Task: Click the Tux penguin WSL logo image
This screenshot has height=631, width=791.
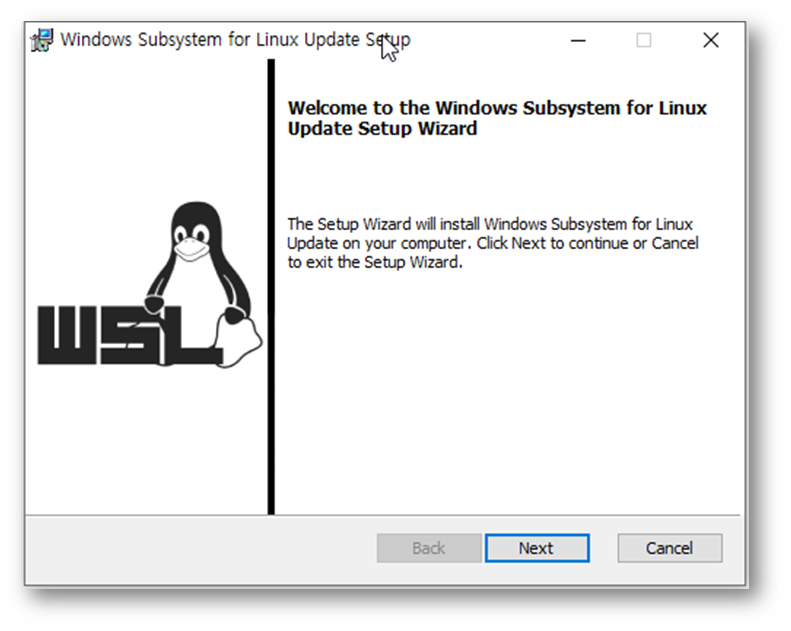Action: (x=150, y=285)
